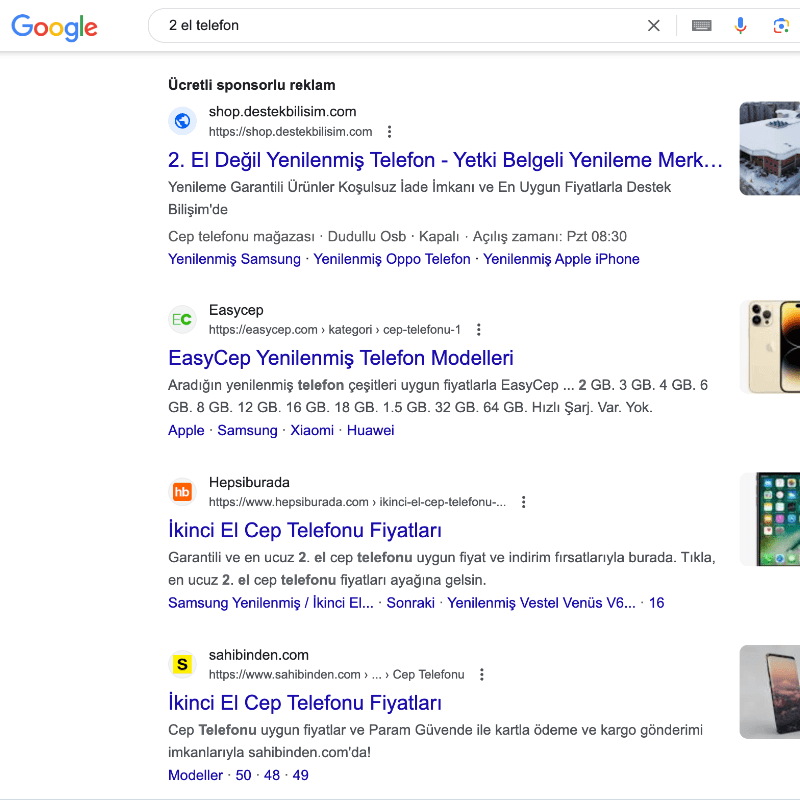Open the gold iPhone thumbnail for Easycep

[x=770, y=347]
